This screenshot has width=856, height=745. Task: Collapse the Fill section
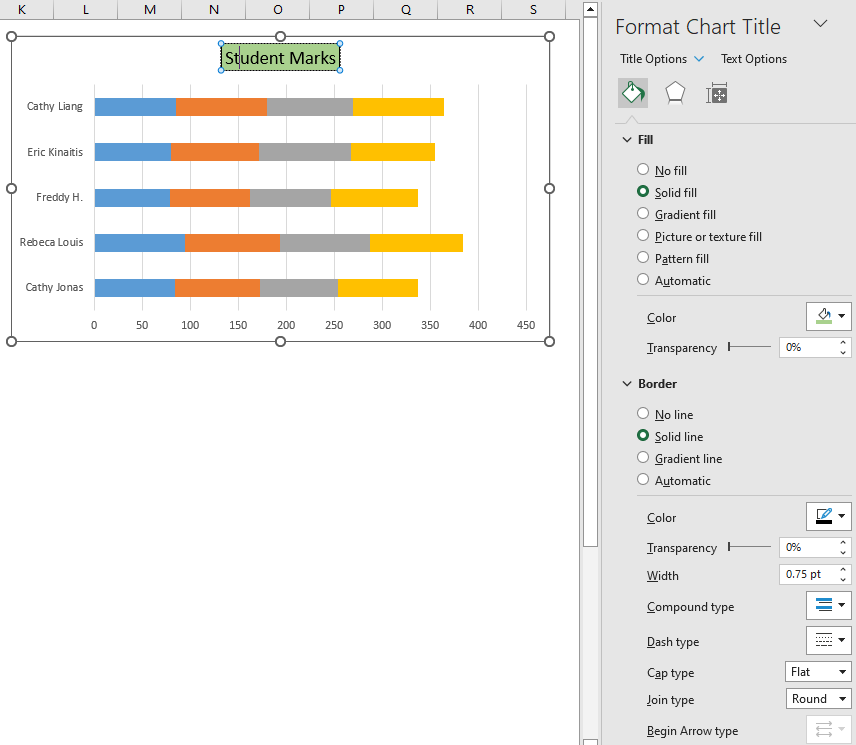tap(627, 140)
